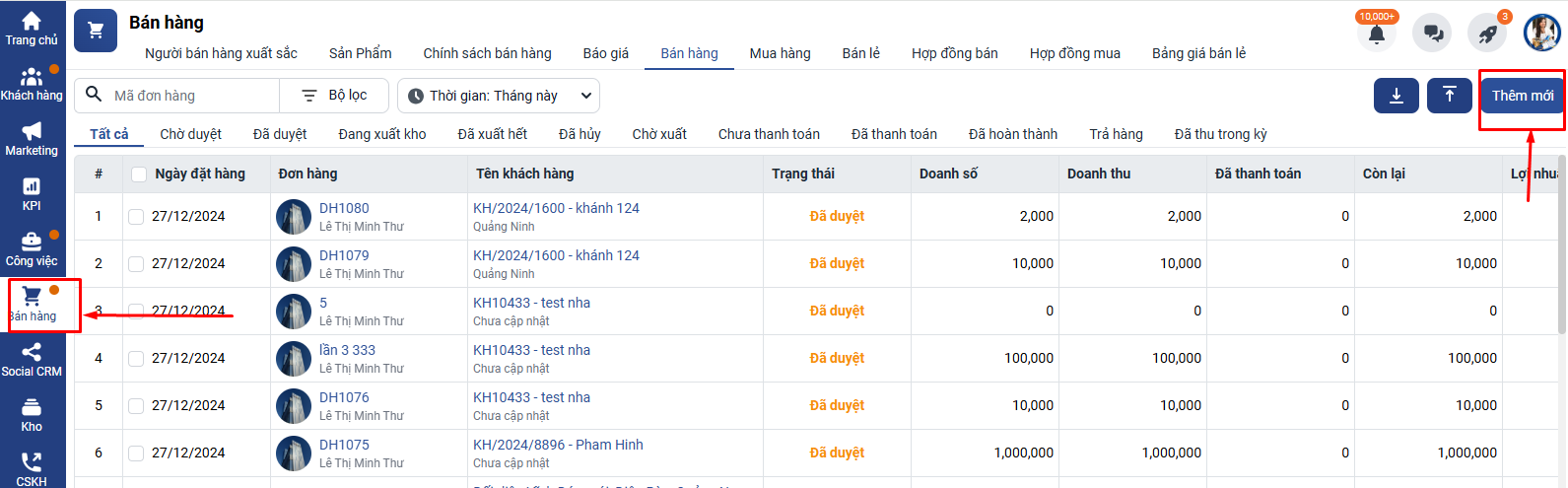Switch to the Báo giá tab
The height and width of the screenshot is (488, 1568).
coord(605,53)
